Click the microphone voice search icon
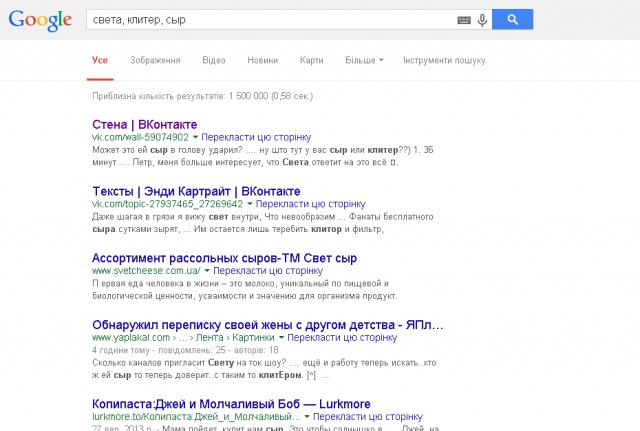Viewport: 640px width, 431px height. pos(482,20)
